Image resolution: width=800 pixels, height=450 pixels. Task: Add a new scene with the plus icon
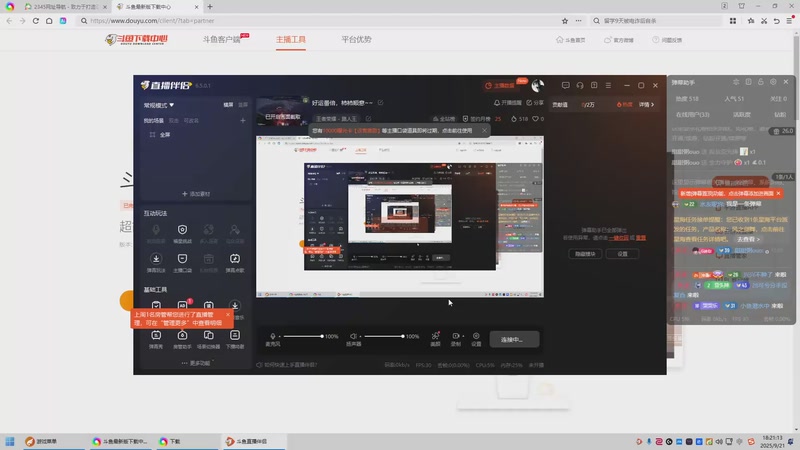243,120
